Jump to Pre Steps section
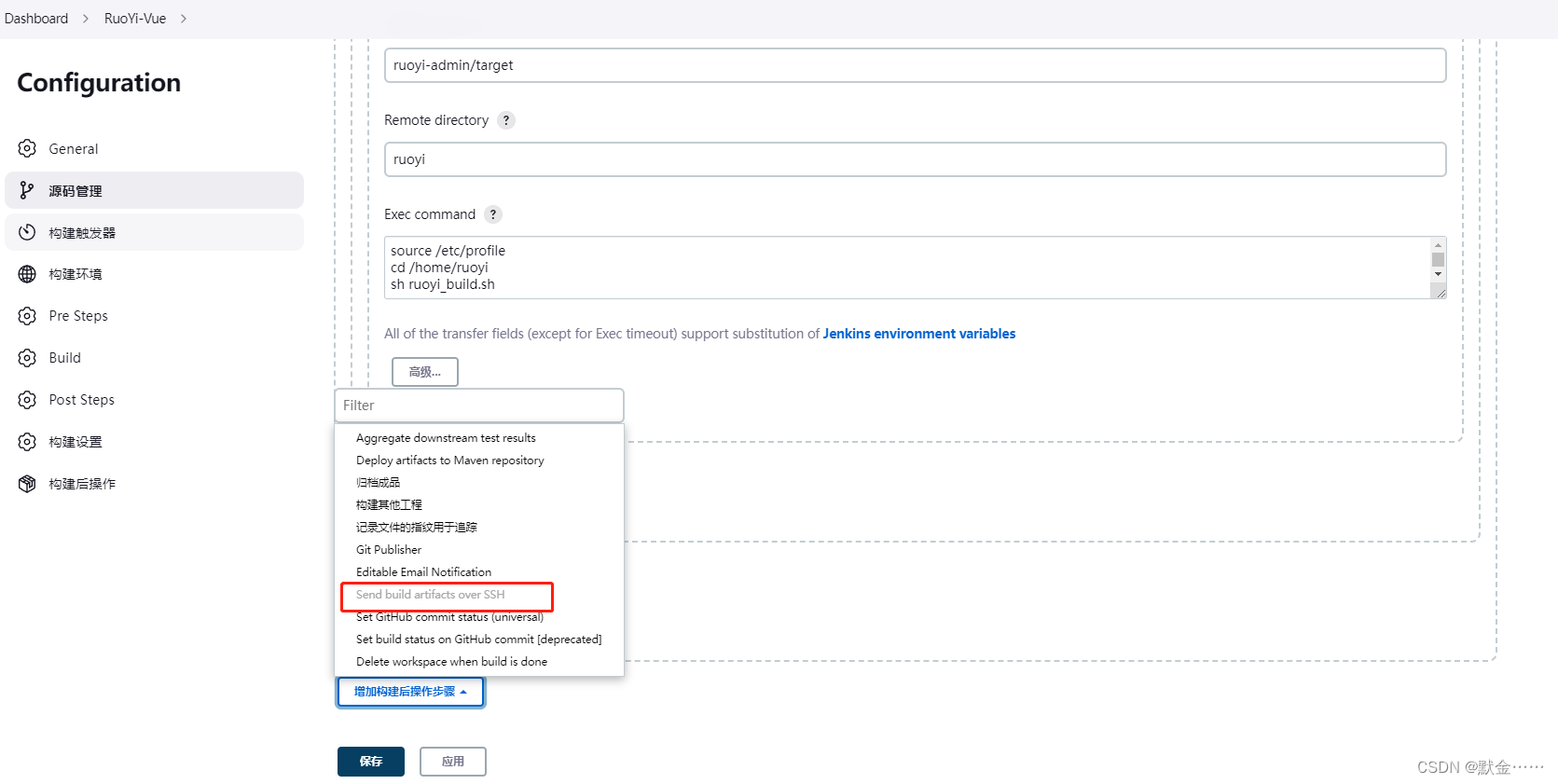Viewport: 1558px width, 784px height. 154,316
